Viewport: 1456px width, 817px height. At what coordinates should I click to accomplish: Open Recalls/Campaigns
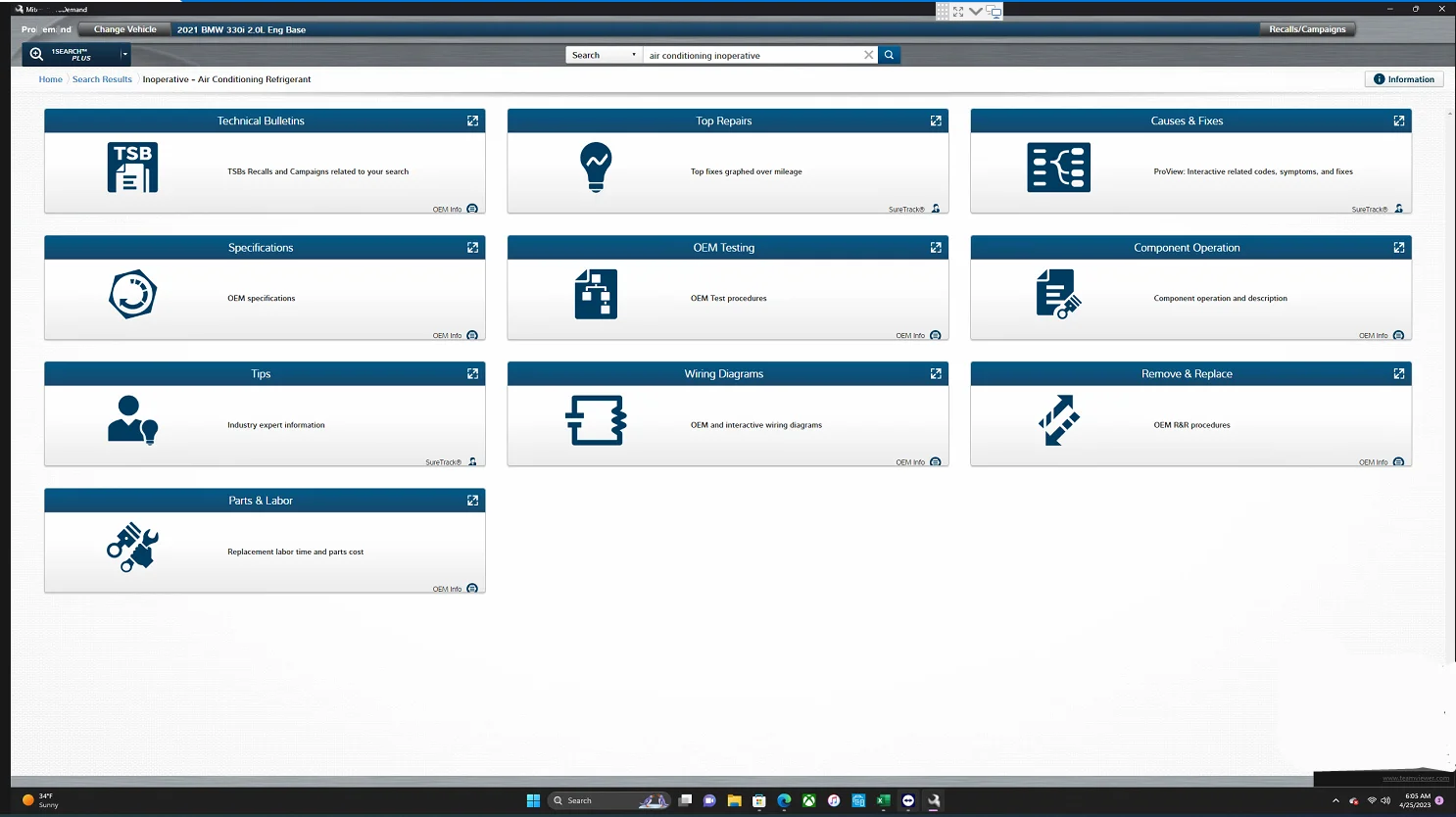pos(1307,29)
